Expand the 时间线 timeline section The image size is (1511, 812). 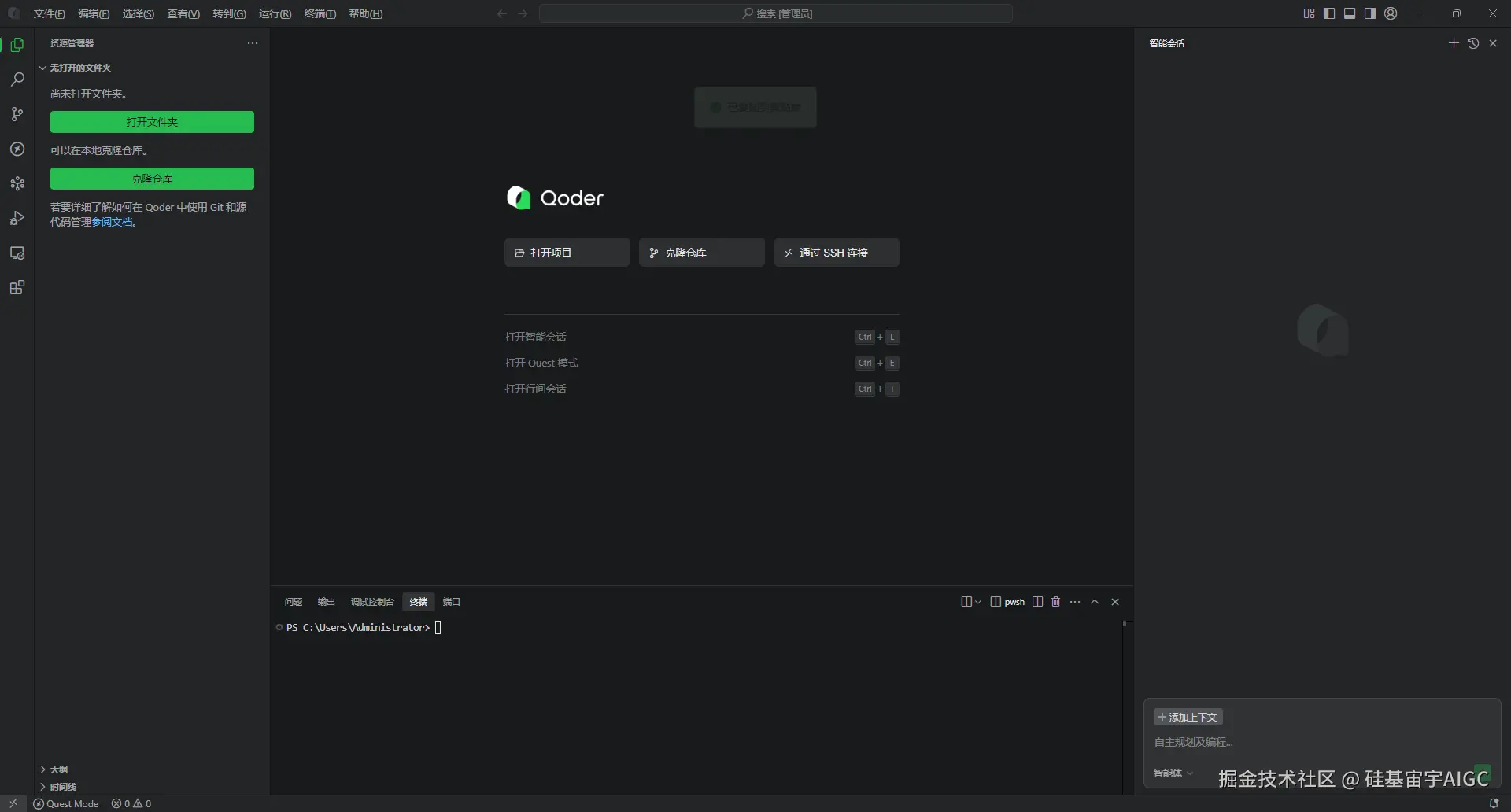63,787
